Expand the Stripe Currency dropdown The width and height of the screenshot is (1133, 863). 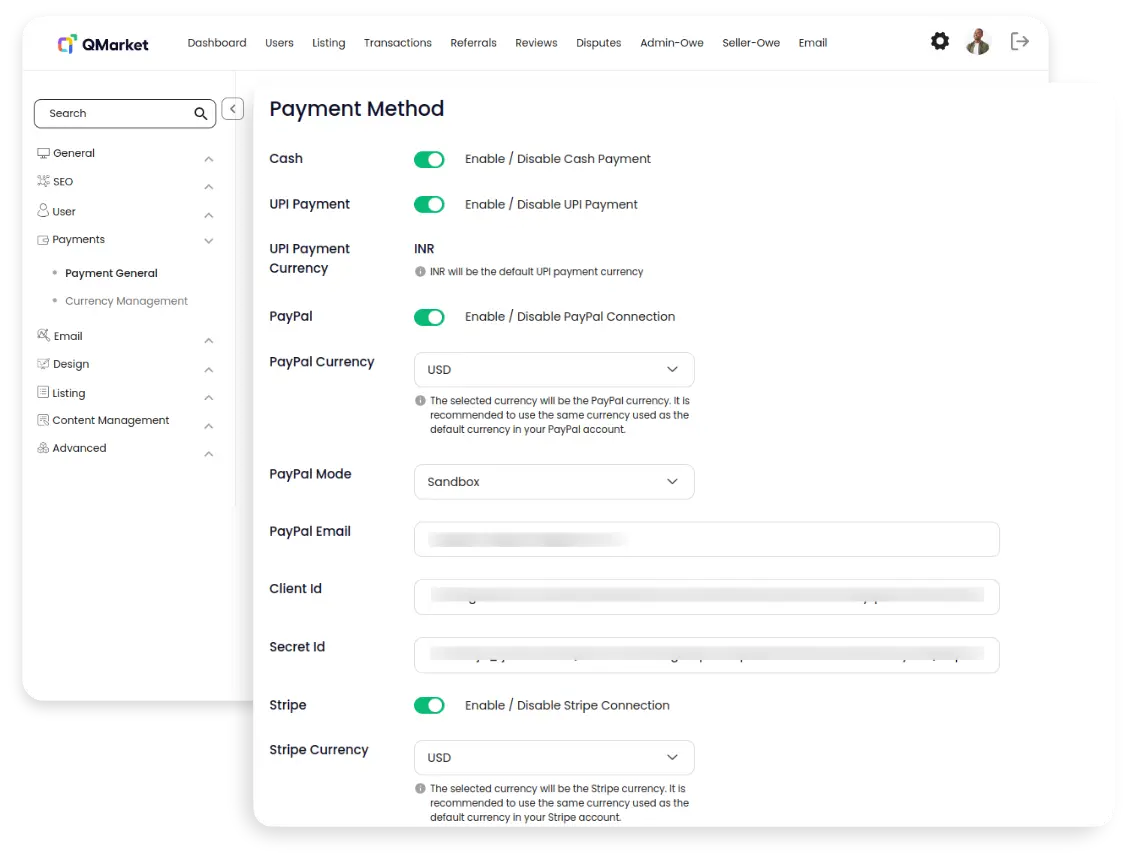pyautogui.click(x=554, y=758)
